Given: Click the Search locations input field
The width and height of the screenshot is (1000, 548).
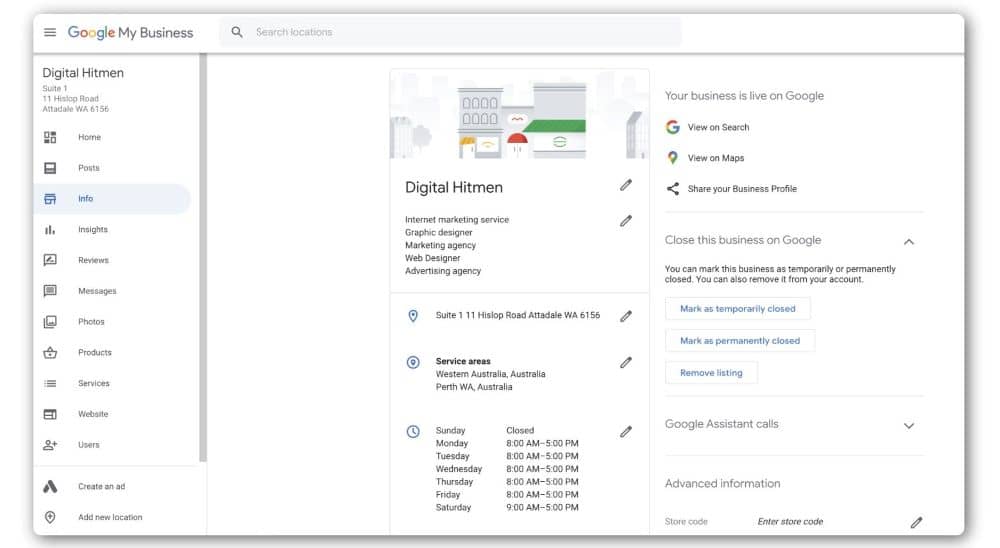Looking at the screenshot, I should coord(450,32).
